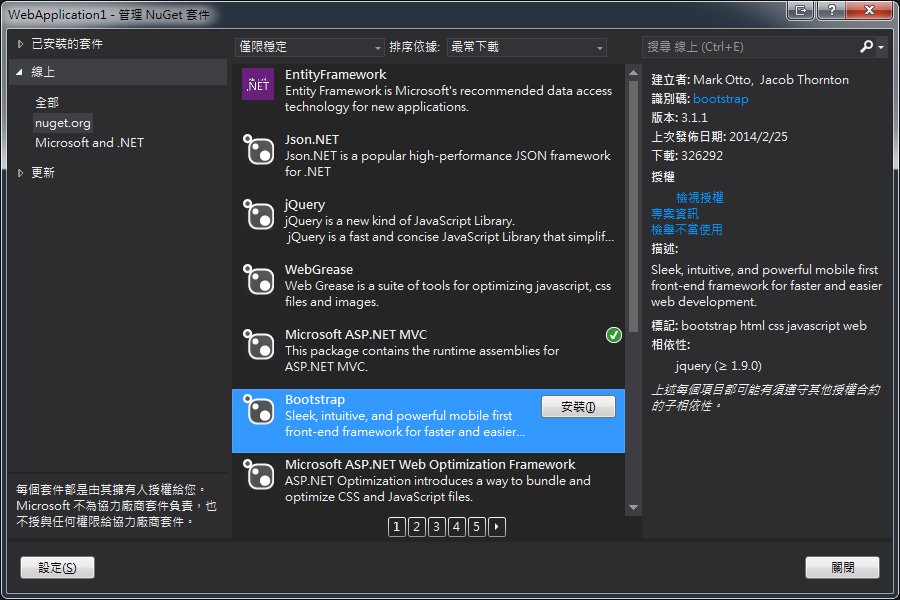
Task: Click the WebGrease package icon
Action: tap(258, 279)
